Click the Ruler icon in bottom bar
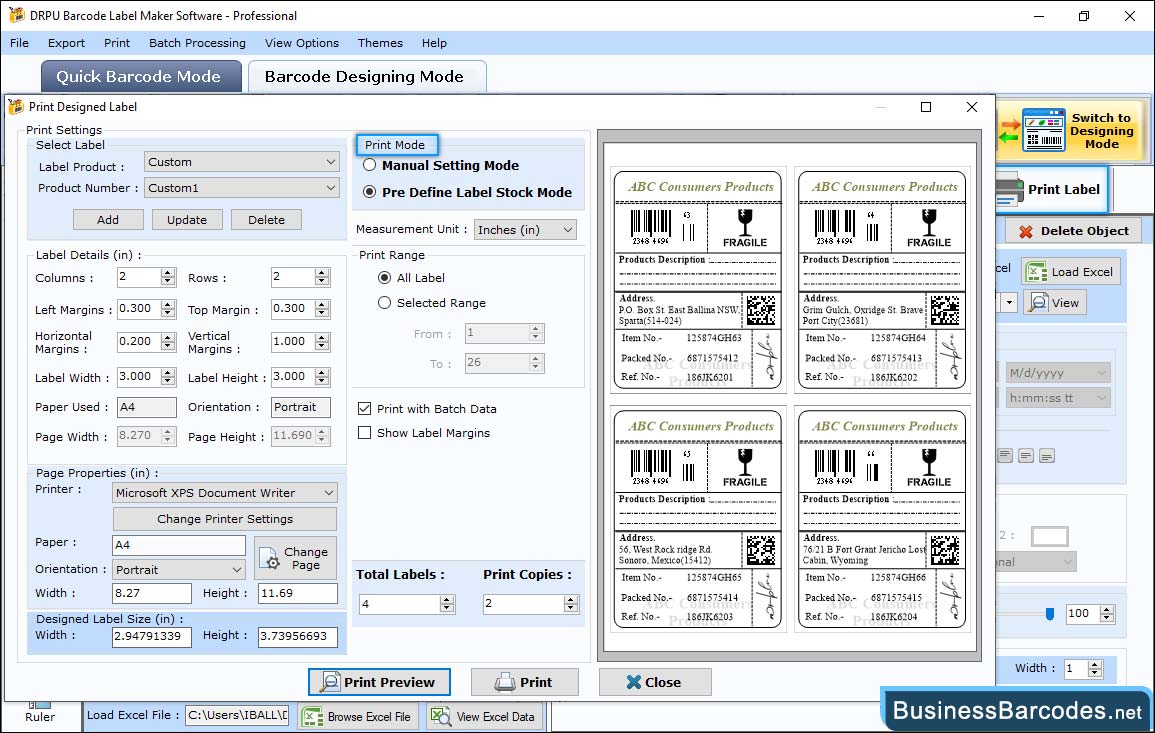The width and height of the screenshot is (1155, 733). click(39, 706)
